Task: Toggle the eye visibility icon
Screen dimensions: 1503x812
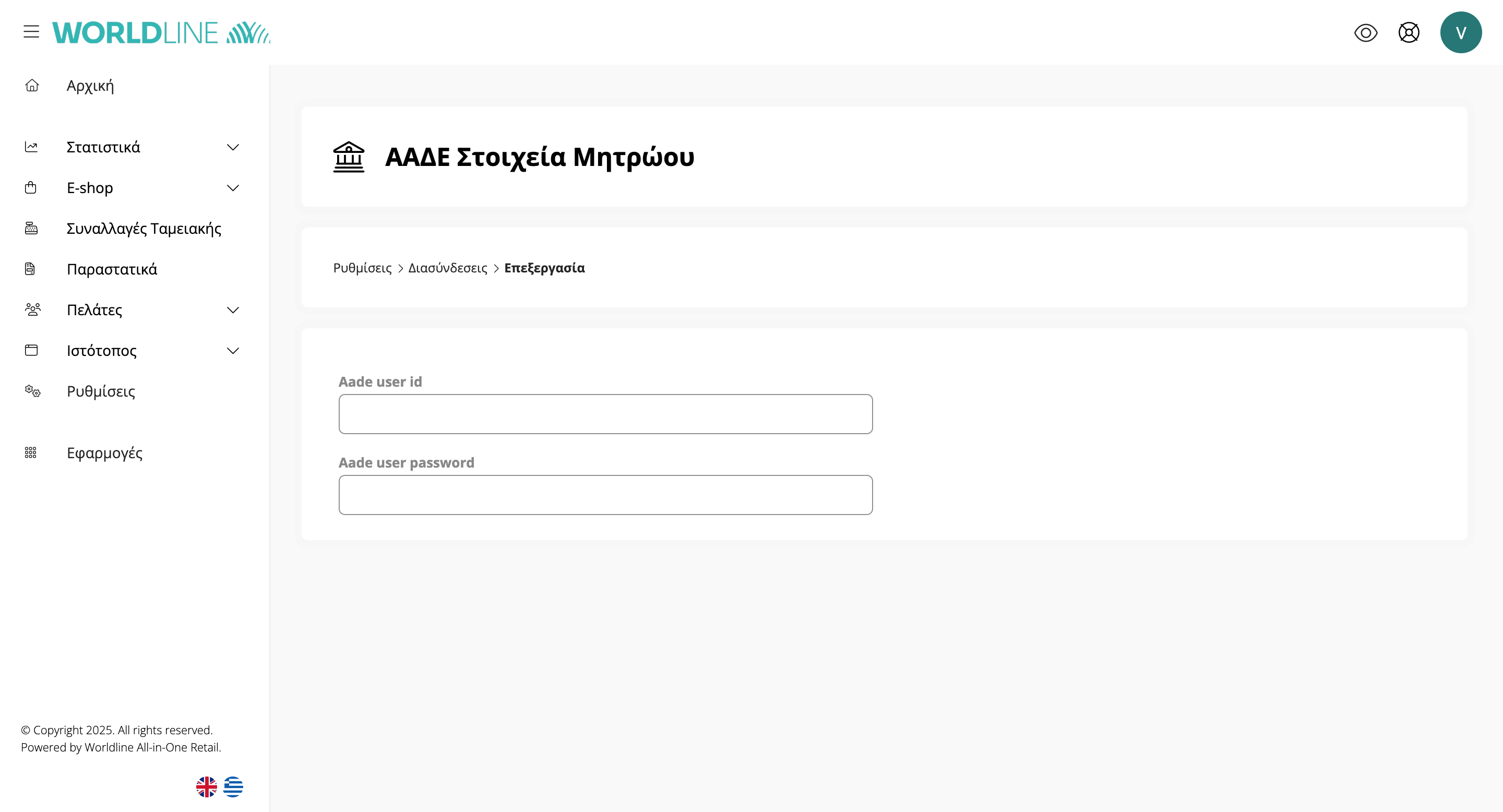Action: 1365,33
